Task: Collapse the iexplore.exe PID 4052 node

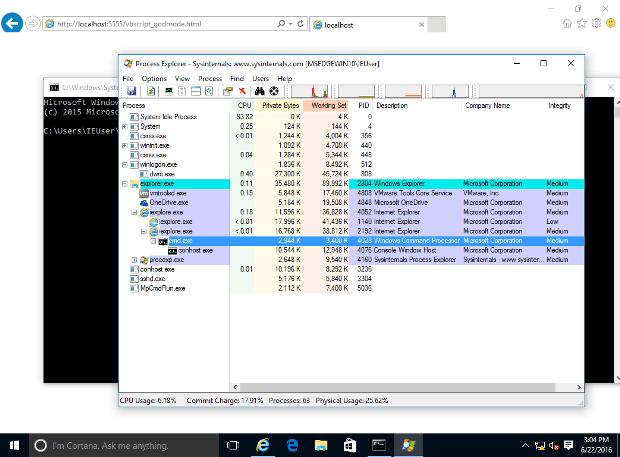Action: pyautogui.click(x=134, y=212)
